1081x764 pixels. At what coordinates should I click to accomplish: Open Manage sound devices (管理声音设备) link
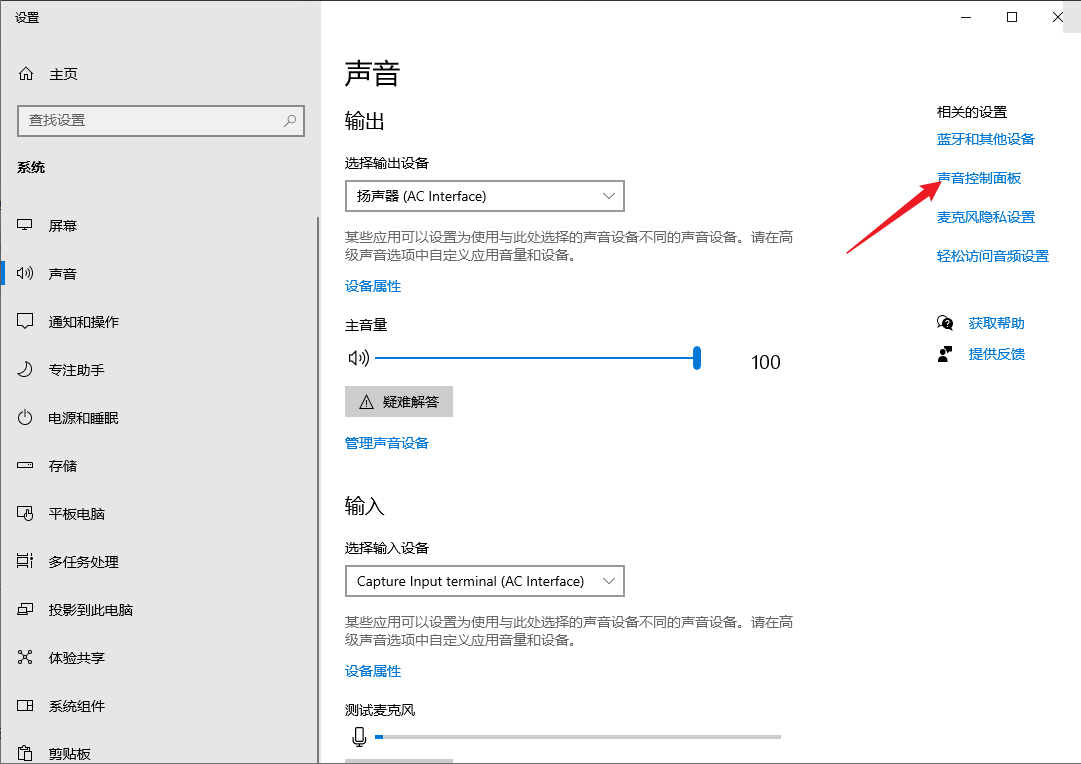(x=387, y=443)
